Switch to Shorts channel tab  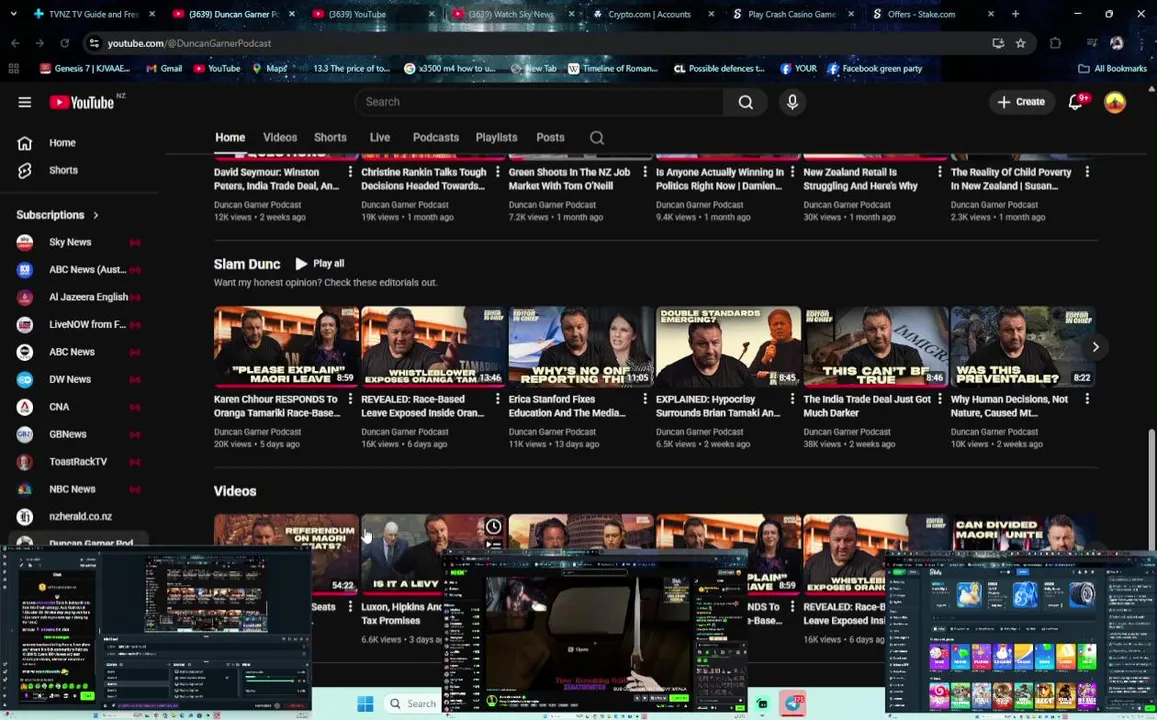click(330, 138)
